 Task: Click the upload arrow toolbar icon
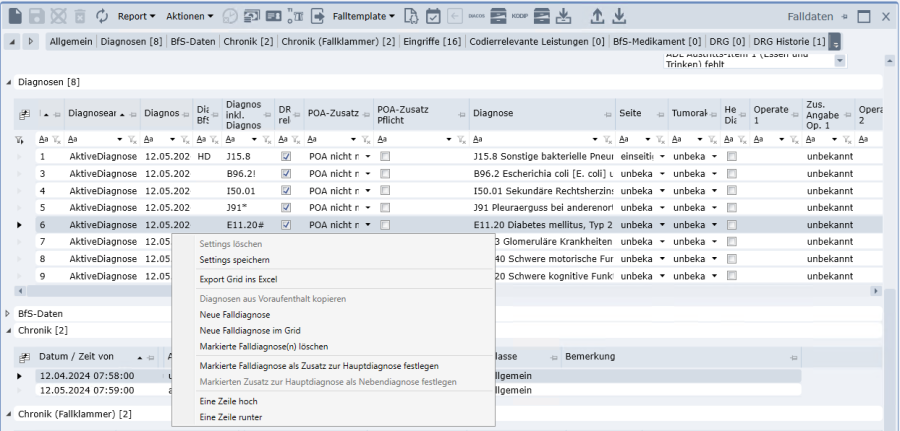click(x=597, y=16)
